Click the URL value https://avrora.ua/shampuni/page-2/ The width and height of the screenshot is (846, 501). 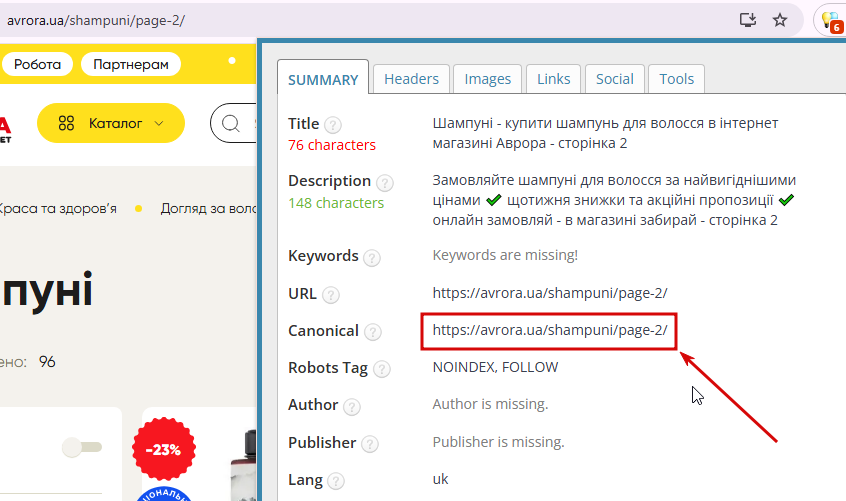tap(550, 293)
